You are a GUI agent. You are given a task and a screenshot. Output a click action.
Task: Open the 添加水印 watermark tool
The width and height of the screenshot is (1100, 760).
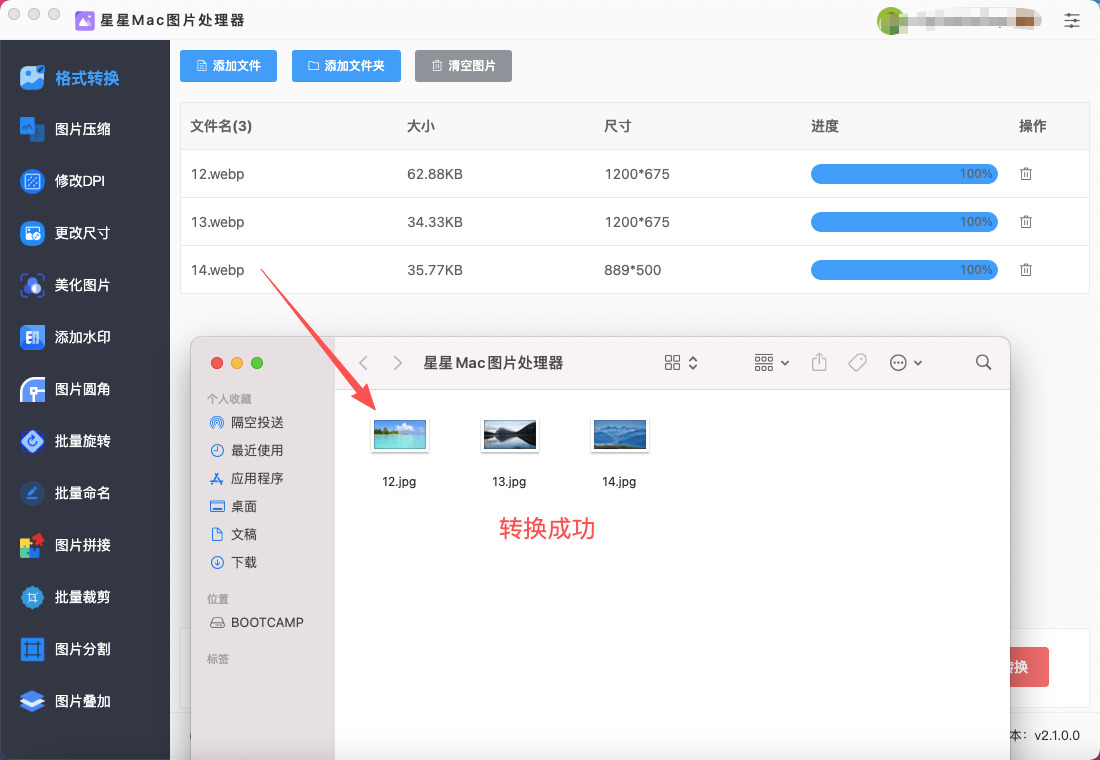tap(82, 337)
